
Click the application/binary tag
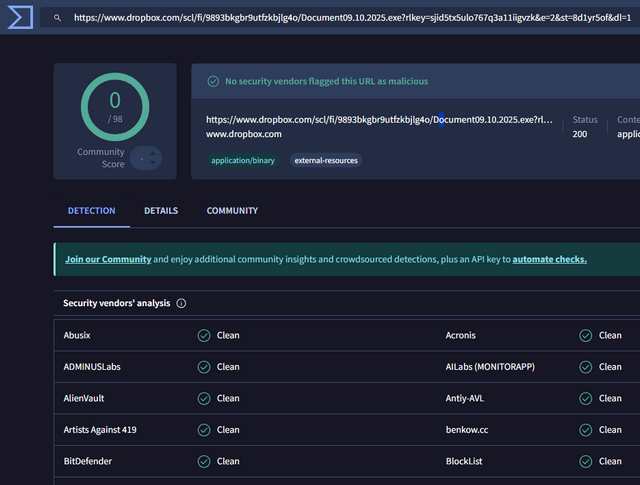point(243,160)
